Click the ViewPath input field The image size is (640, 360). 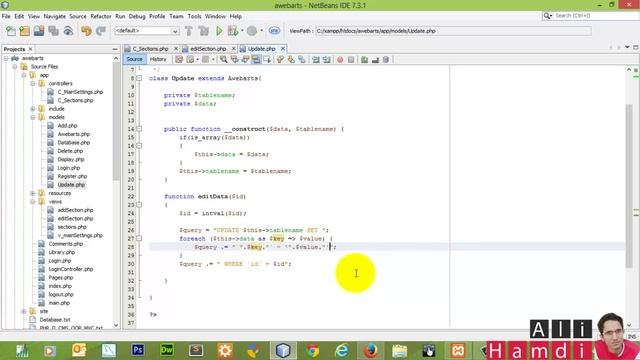point(453,31)
